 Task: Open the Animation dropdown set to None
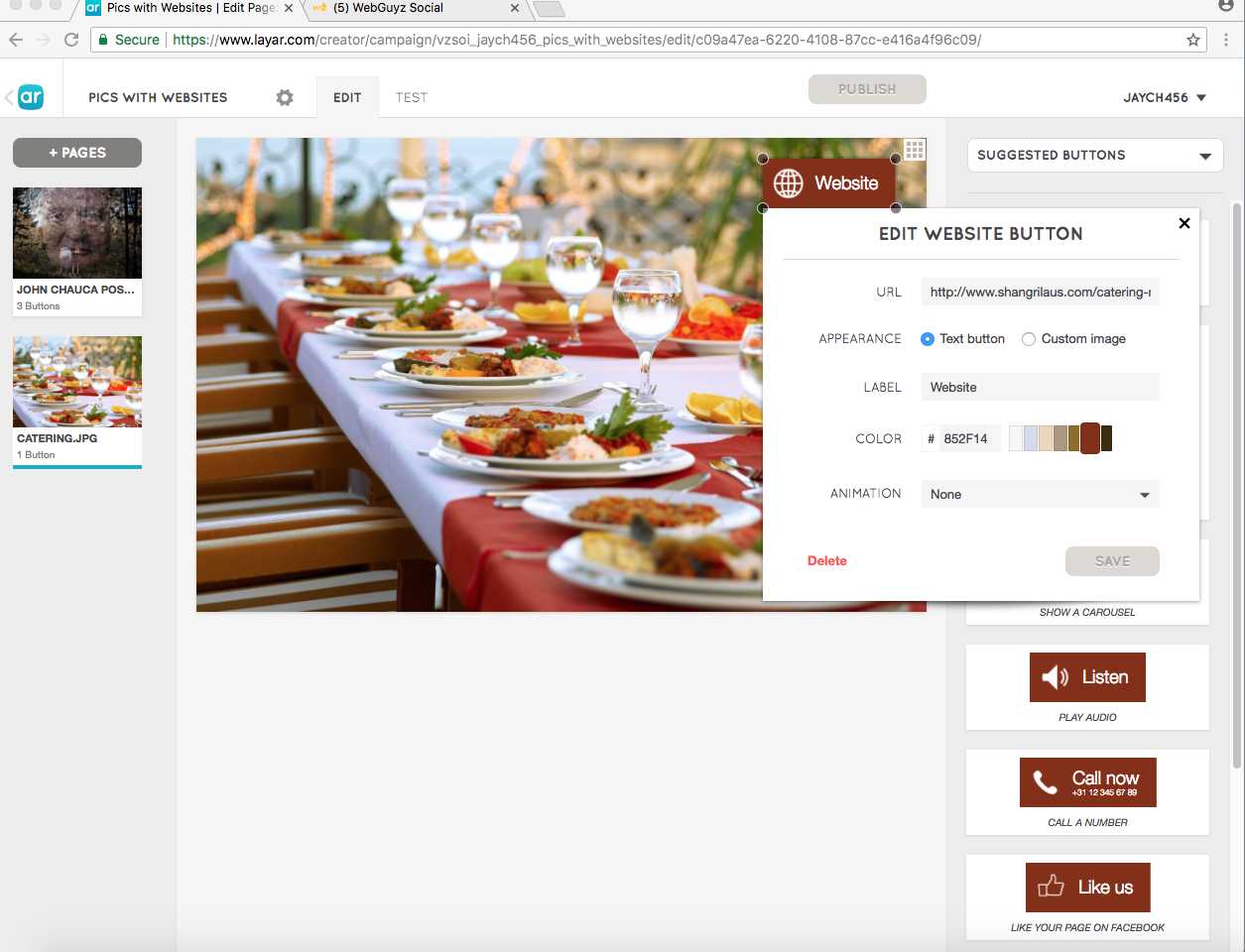1040,495
